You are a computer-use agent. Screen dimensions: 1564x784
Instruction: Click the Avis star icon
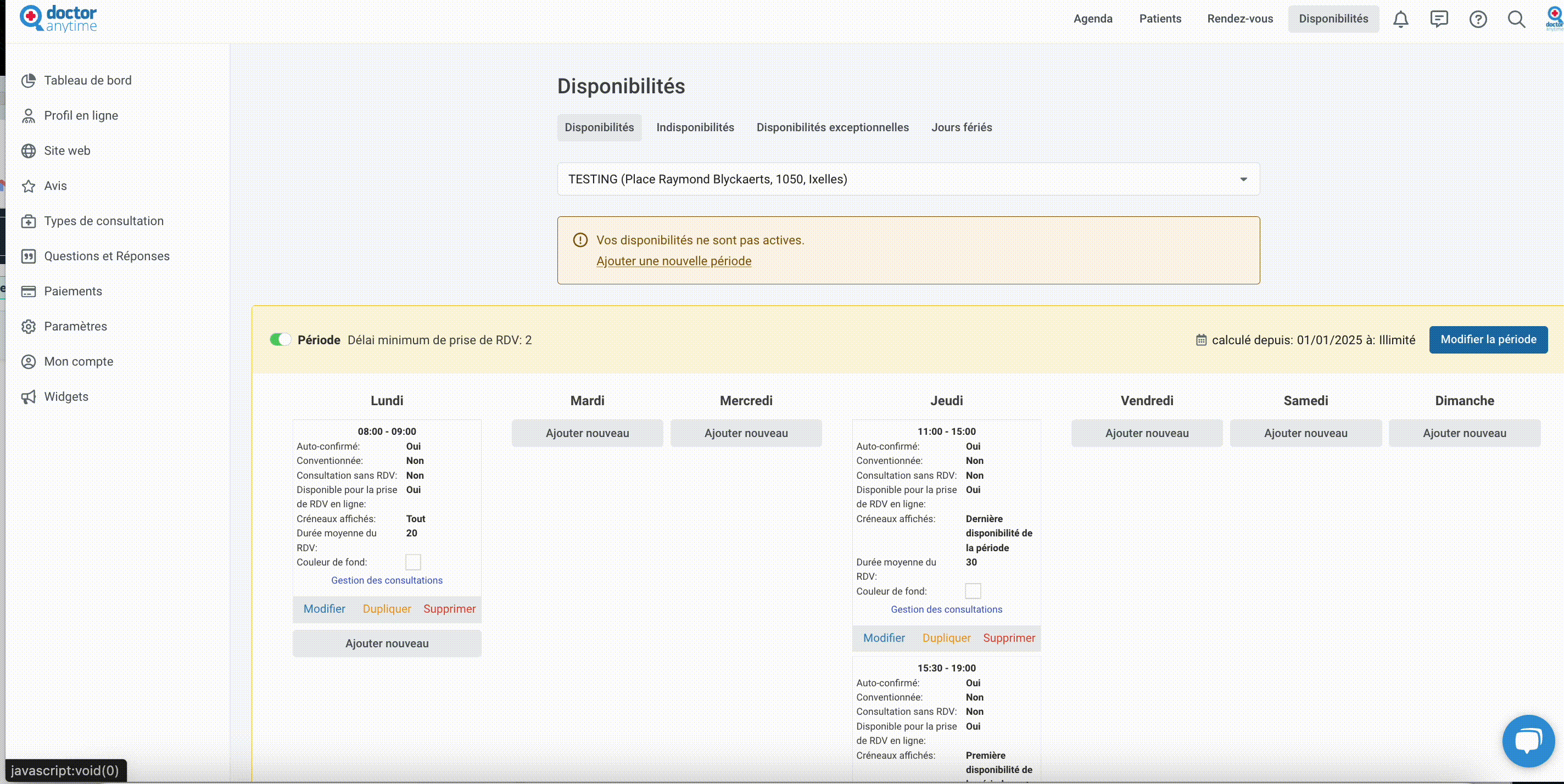click(x=29, y=186)
